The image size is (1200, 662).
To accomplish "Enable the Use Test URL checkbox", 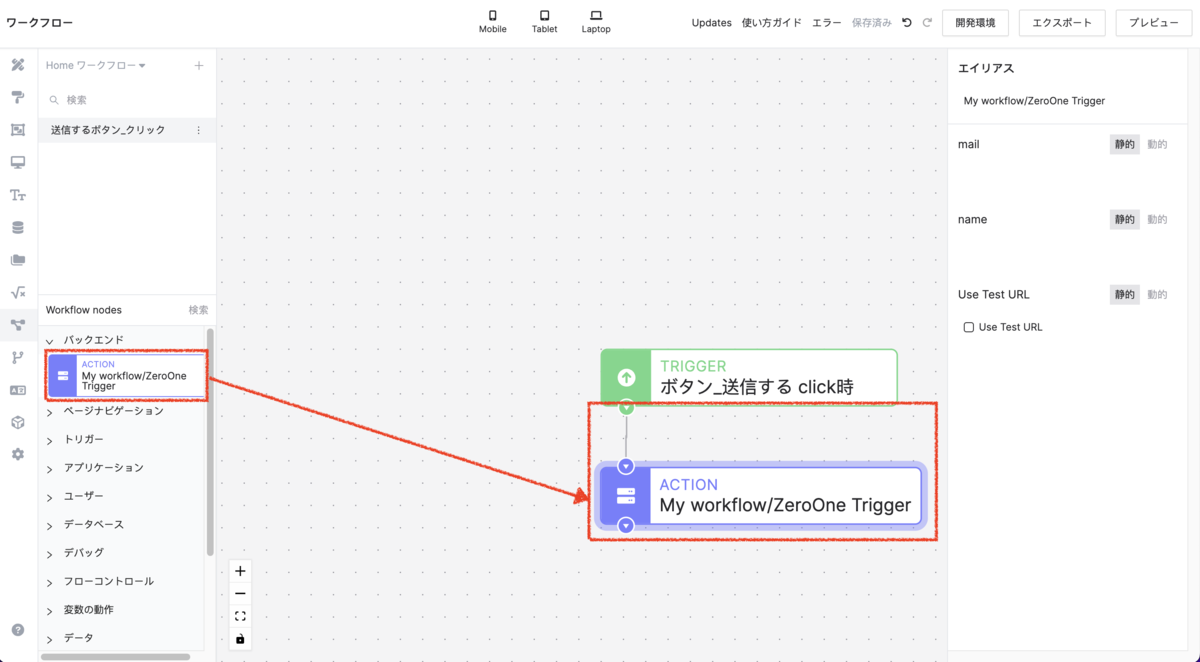I will [x=968, y=327].
